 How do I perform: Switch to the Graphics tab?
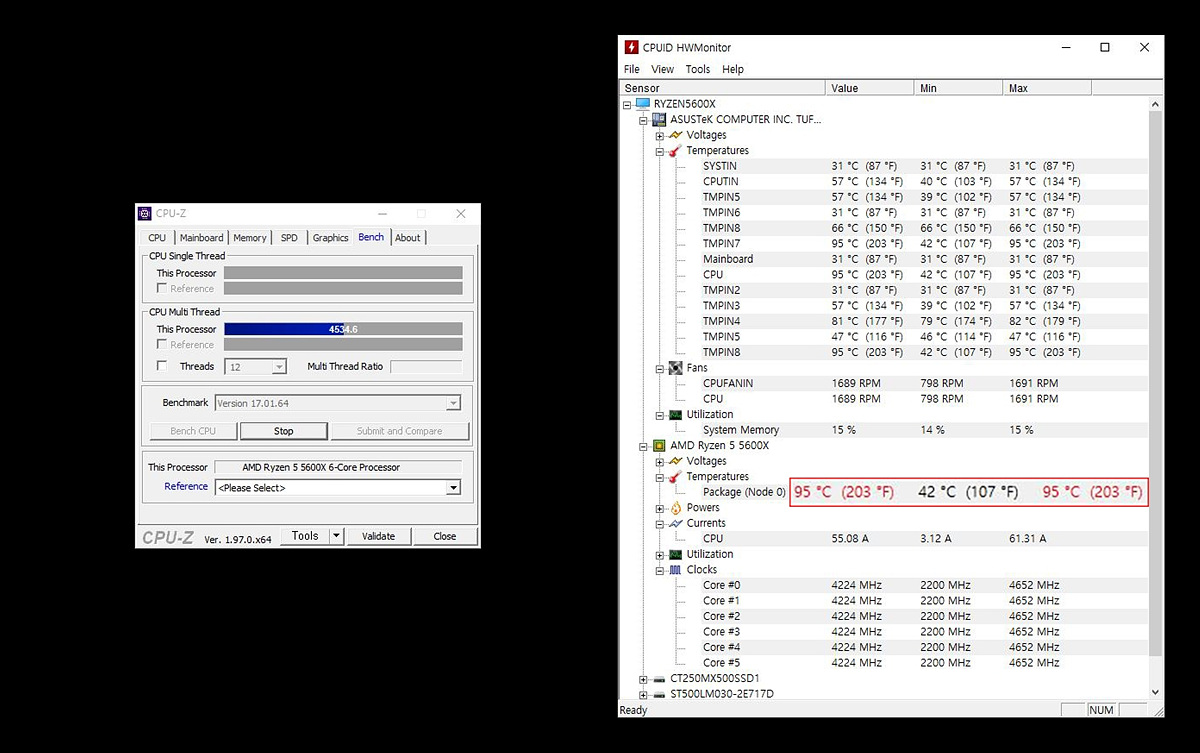[x=330, y=238]
